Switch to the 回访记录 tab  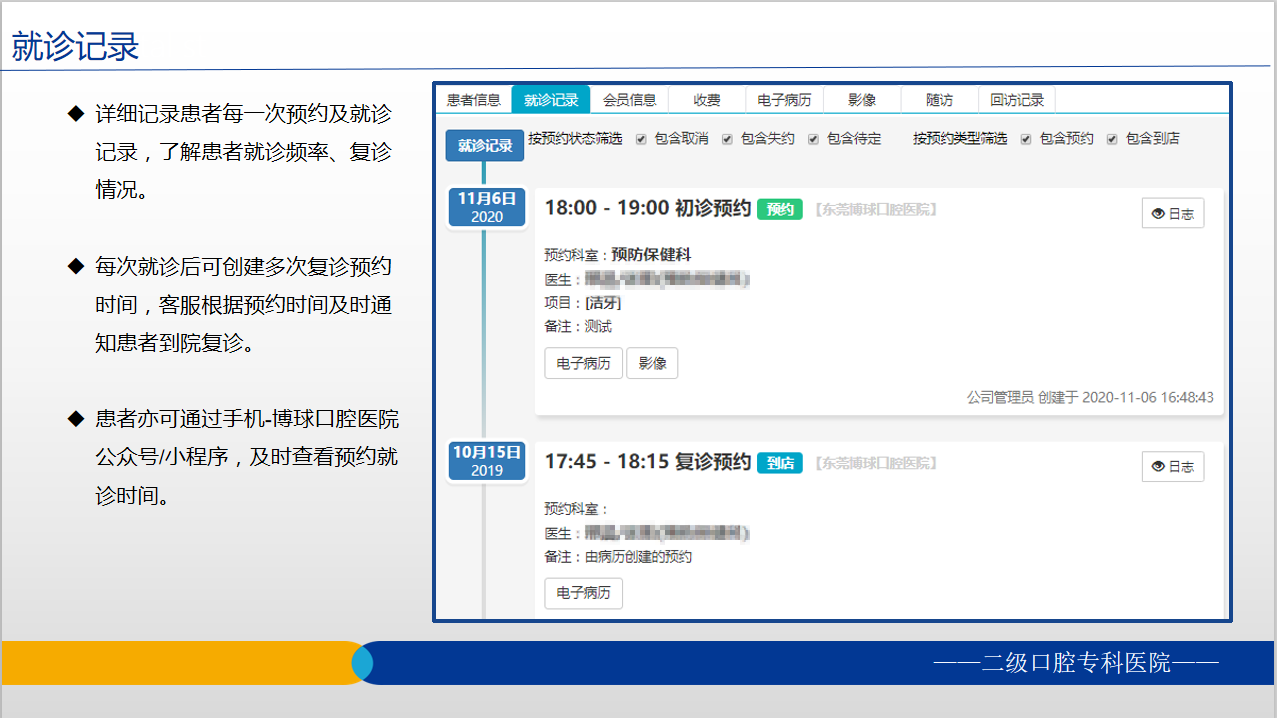click(x=1017, y=99)
